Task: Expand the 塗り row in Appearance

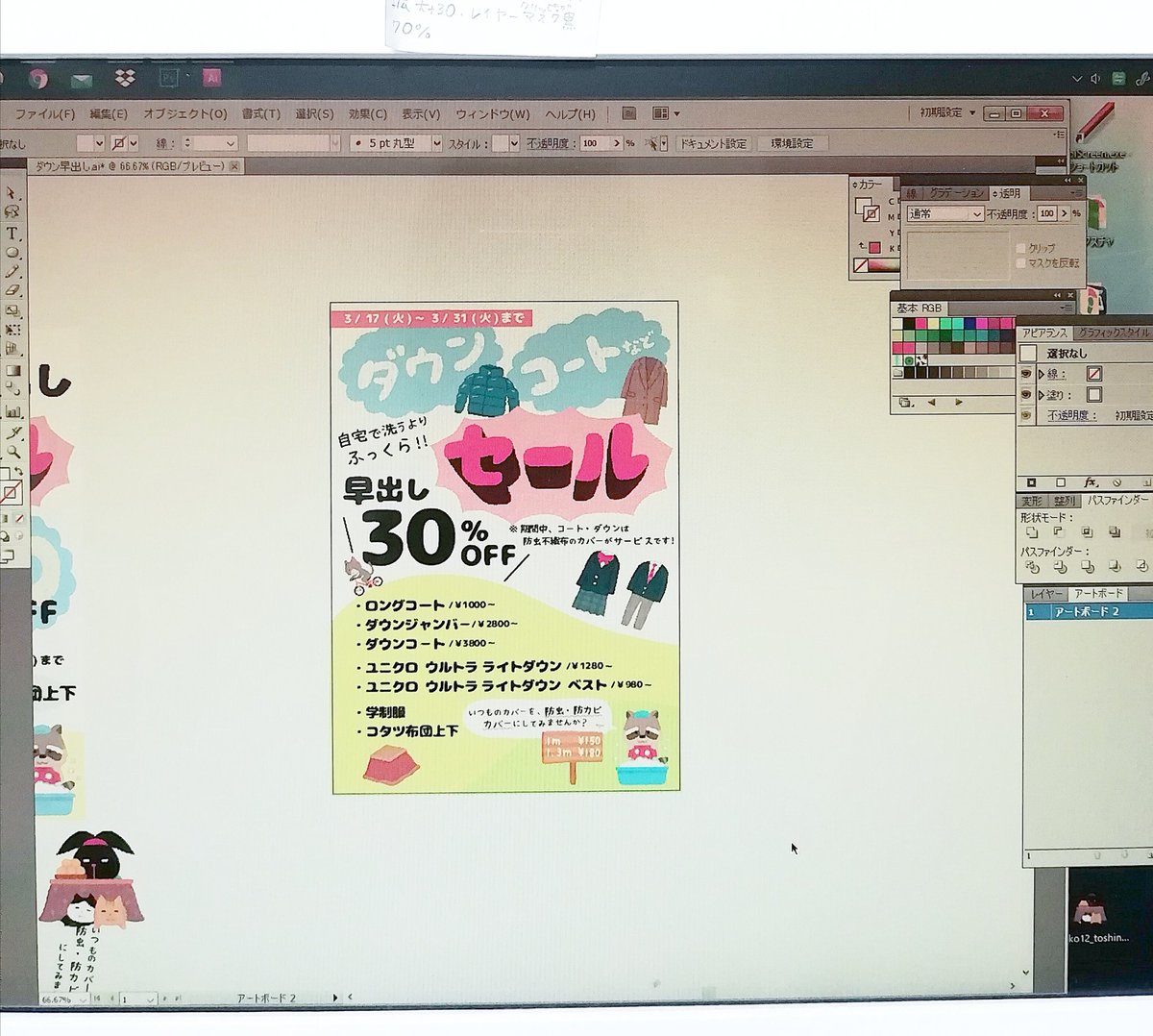Action: 1042,395
